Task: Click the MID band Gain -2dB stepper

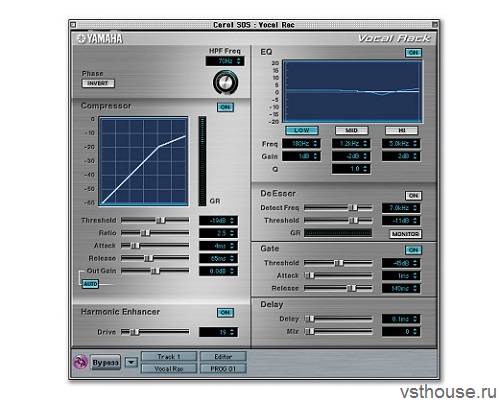Action: [351, 156]
